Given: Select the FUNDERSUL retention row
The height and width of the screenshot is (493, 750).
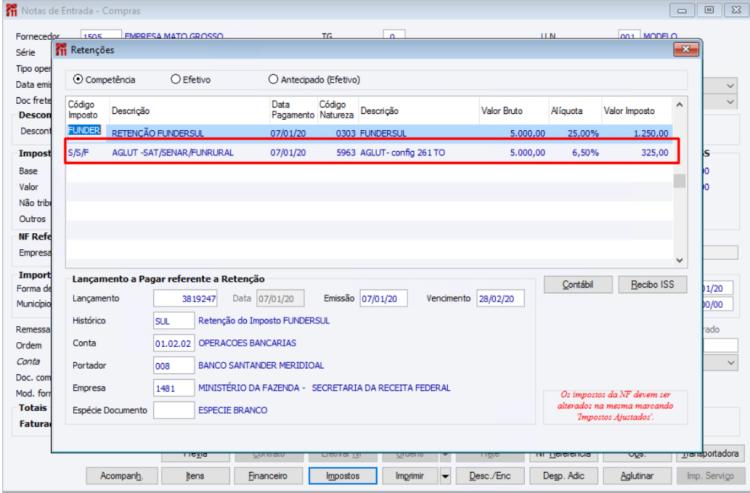Looking at the screenshot, I should click(x=370, y=133).
